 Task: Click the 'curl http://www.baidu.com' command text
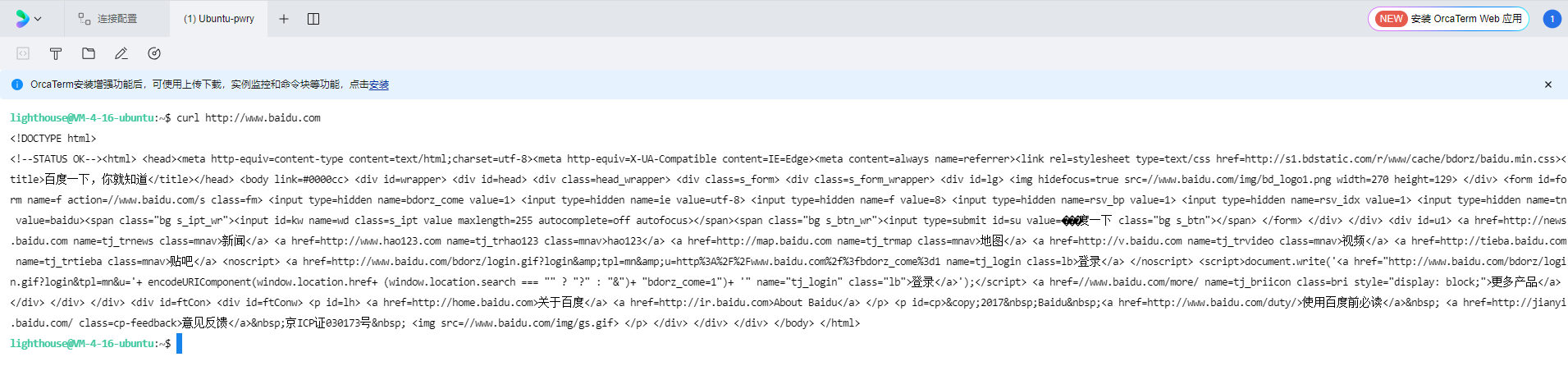click(x=249, y=118)
